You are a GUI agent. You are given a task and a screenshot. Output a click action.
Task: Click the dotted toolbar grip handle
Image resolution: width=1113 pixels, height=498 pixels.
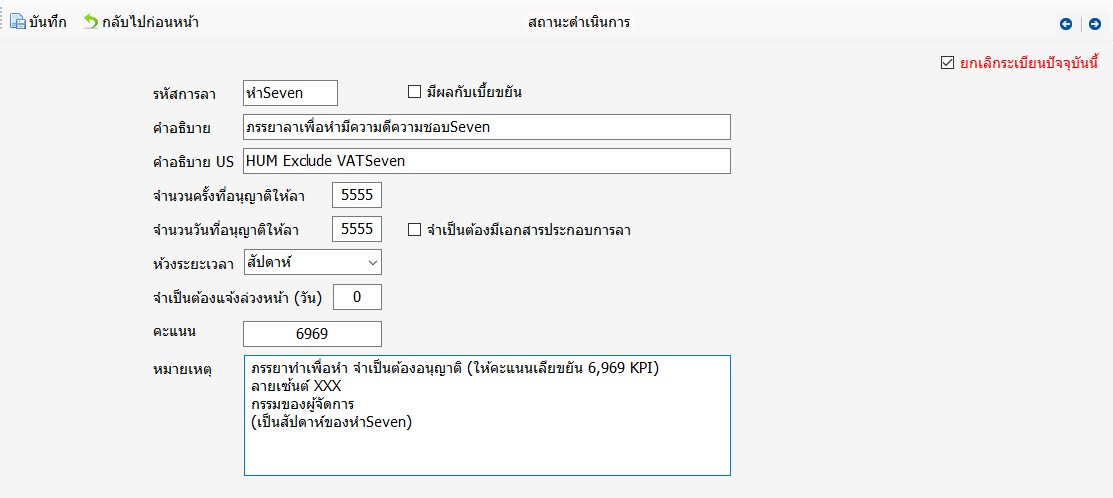[x=3, y=22]
